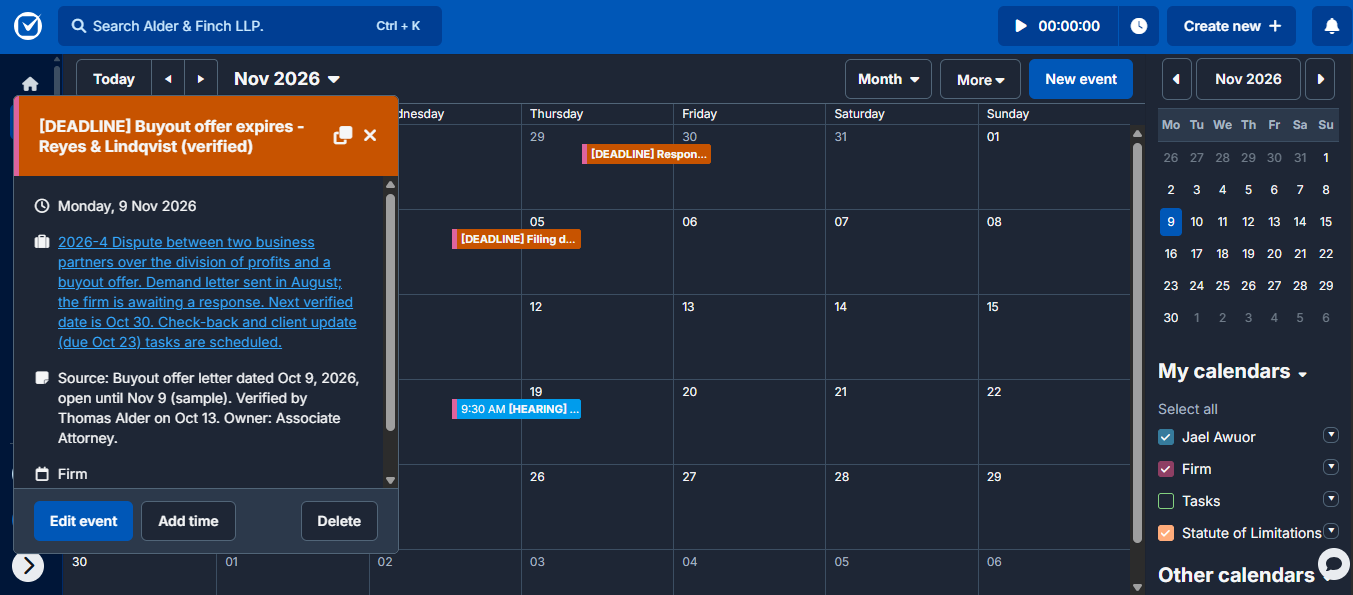Close the Buyout offer event popup
The height and width of the screenshot is (595, 1353).
click(x=370, y=135)
